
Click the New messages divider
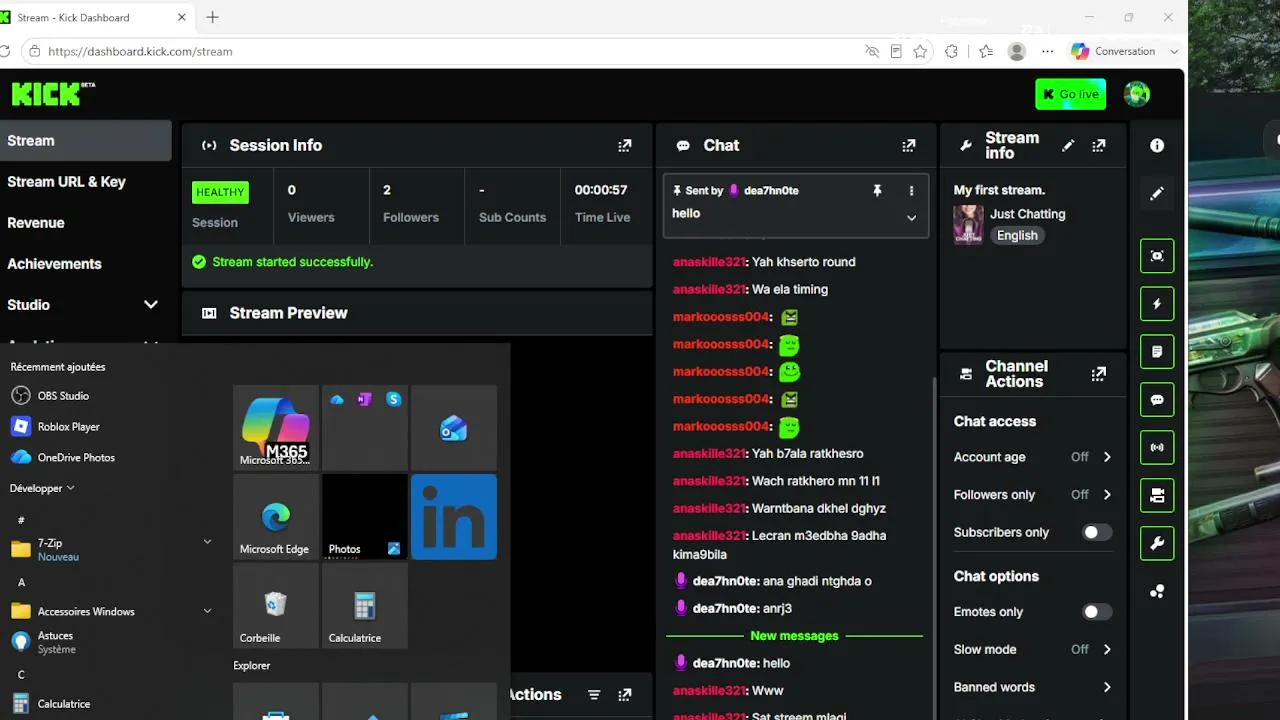[794, 636]
